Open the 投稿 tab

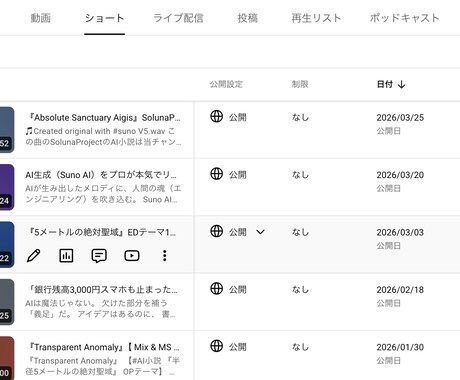point(247,18)
